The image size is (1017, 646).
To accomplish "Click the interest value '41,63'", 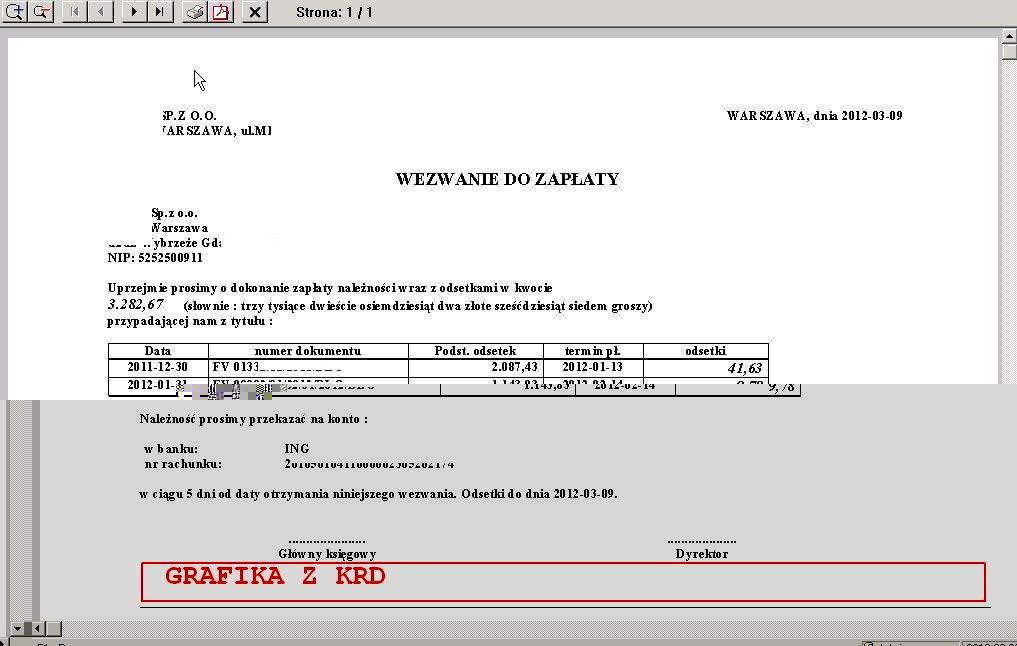I will point(745,368).
